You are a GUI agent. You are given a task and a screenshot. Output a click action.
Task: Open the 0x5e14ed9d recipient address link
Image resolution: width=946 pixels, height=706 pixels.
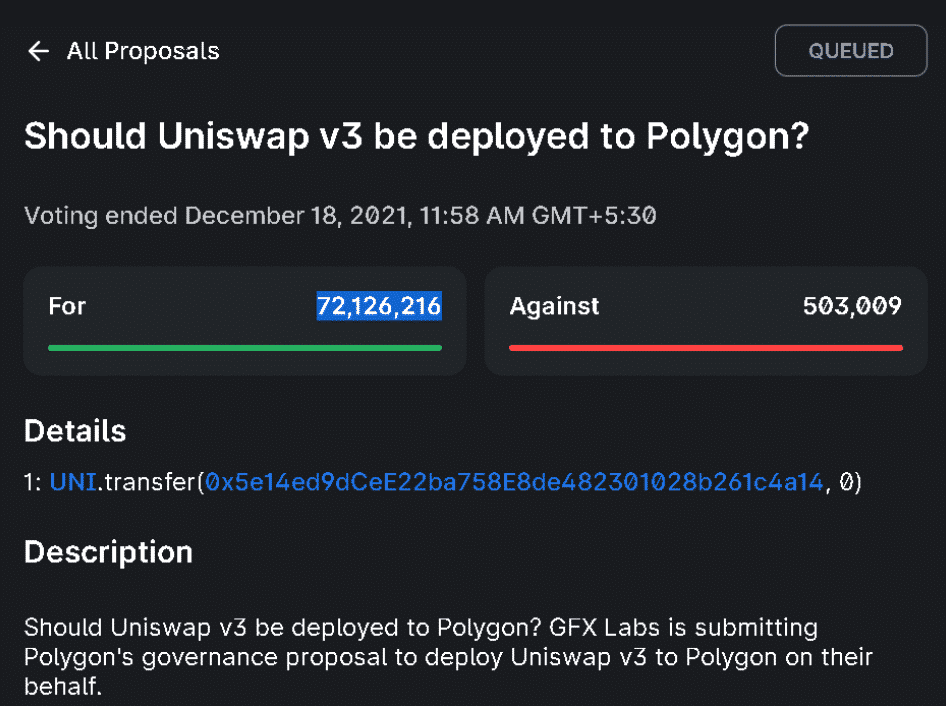coord(514,483)
